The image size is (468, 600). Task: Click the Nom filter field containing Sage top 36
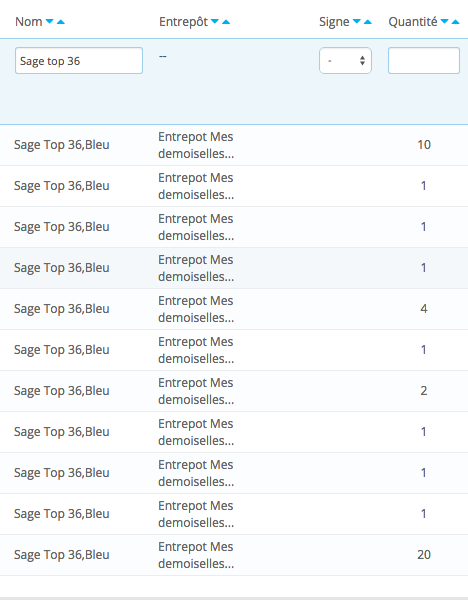click(79, 60)
